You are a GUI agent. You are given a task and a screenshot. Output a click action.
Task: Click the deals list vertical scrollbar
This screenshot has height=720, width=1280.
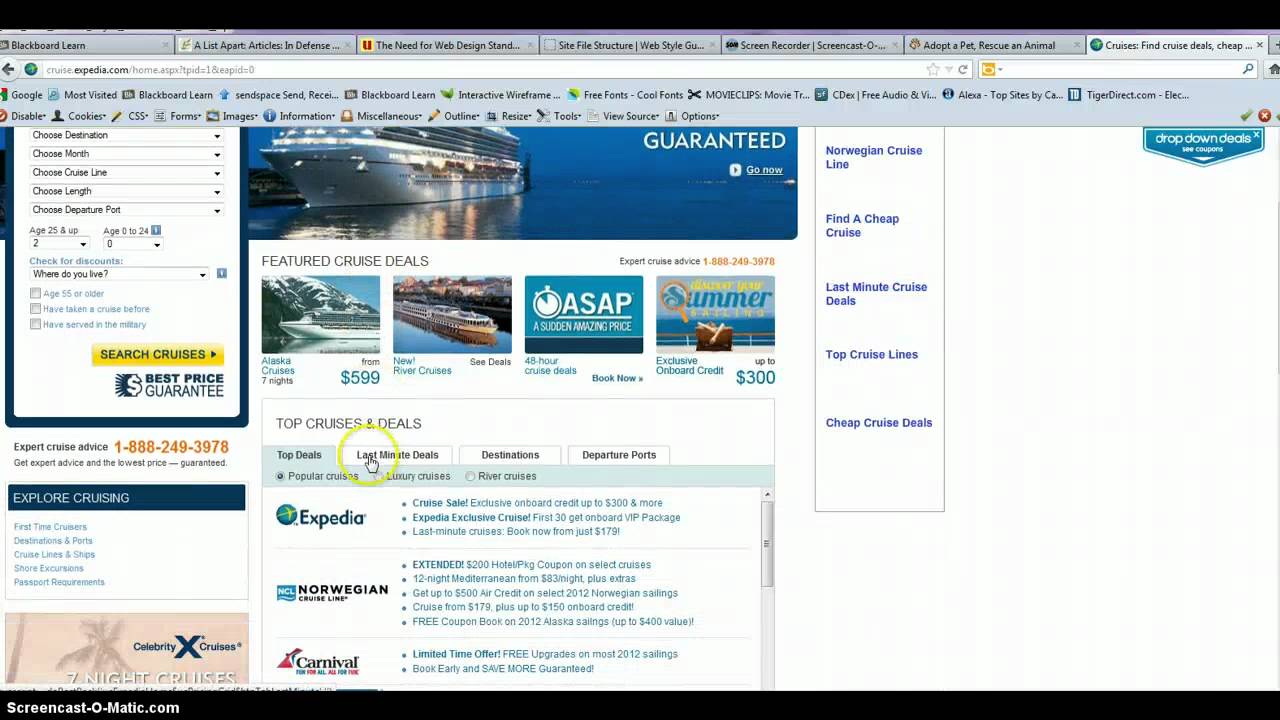(767, 544)
